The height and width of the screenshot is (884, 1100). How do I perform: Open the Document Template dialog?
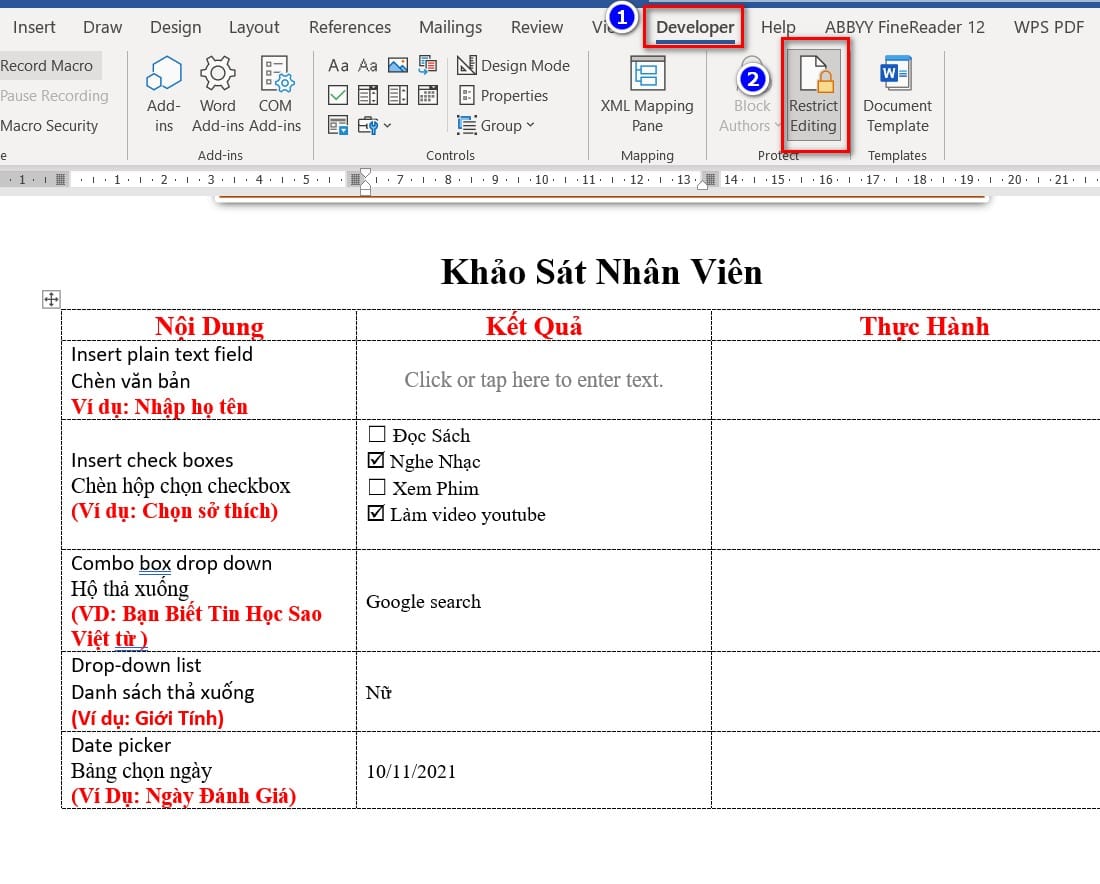(x=897, y=94)
